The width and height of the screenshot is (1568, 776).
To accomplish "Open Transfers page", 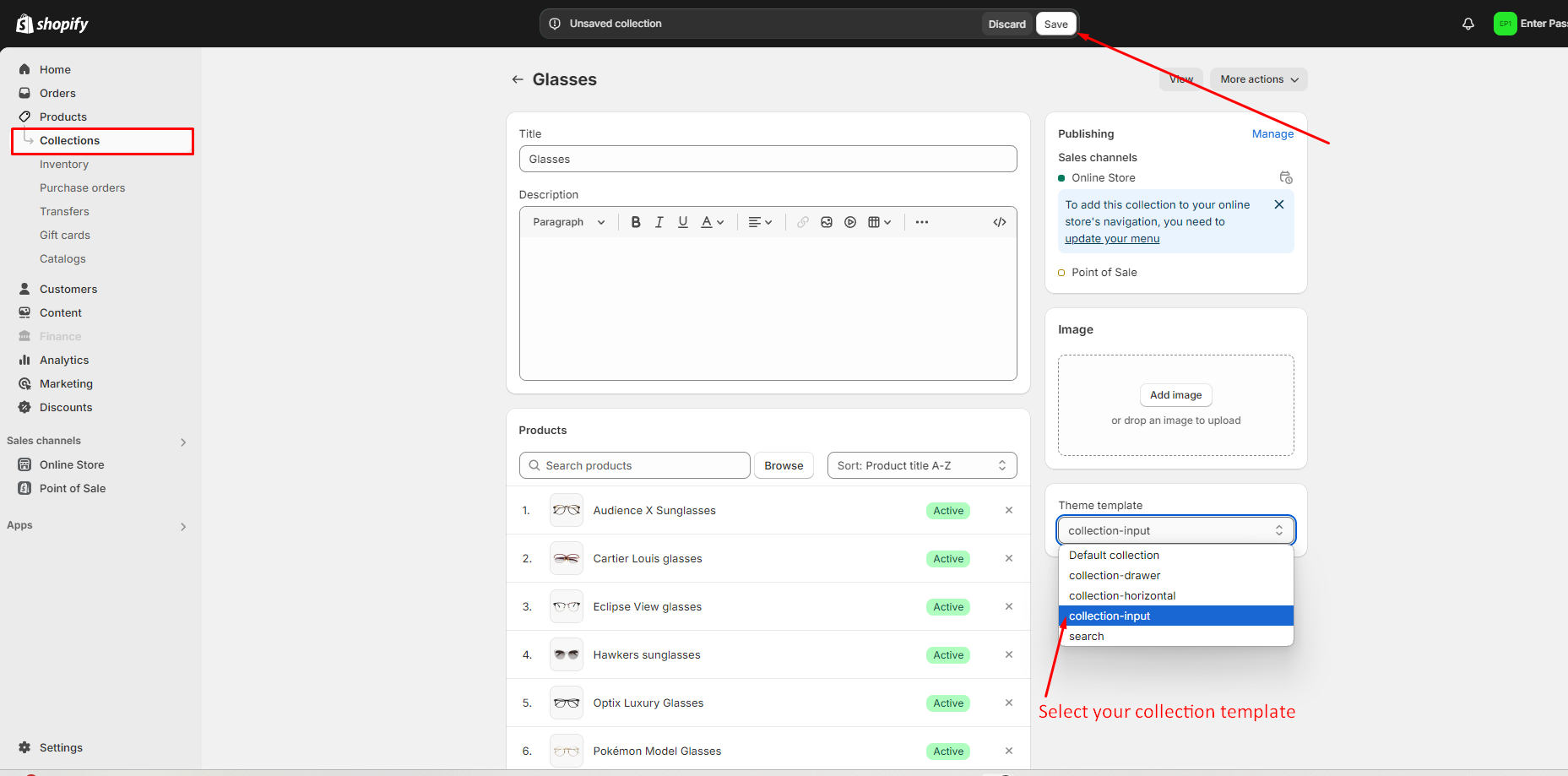I will point(64,211).
